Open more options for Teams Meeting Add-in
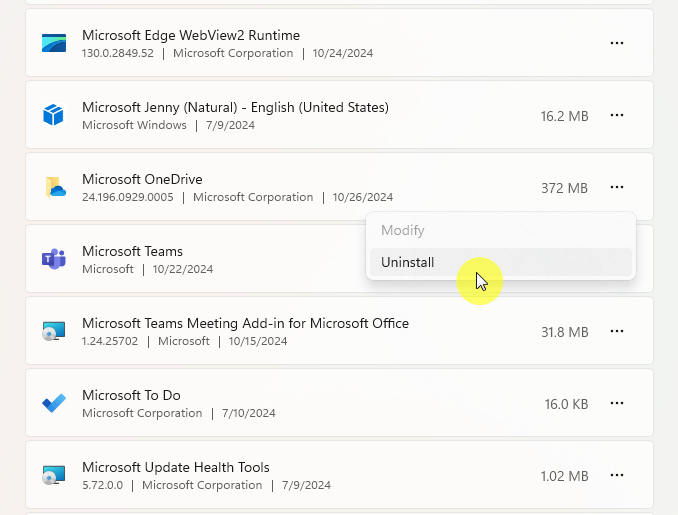678x515 pixels. tap(617, 331)
